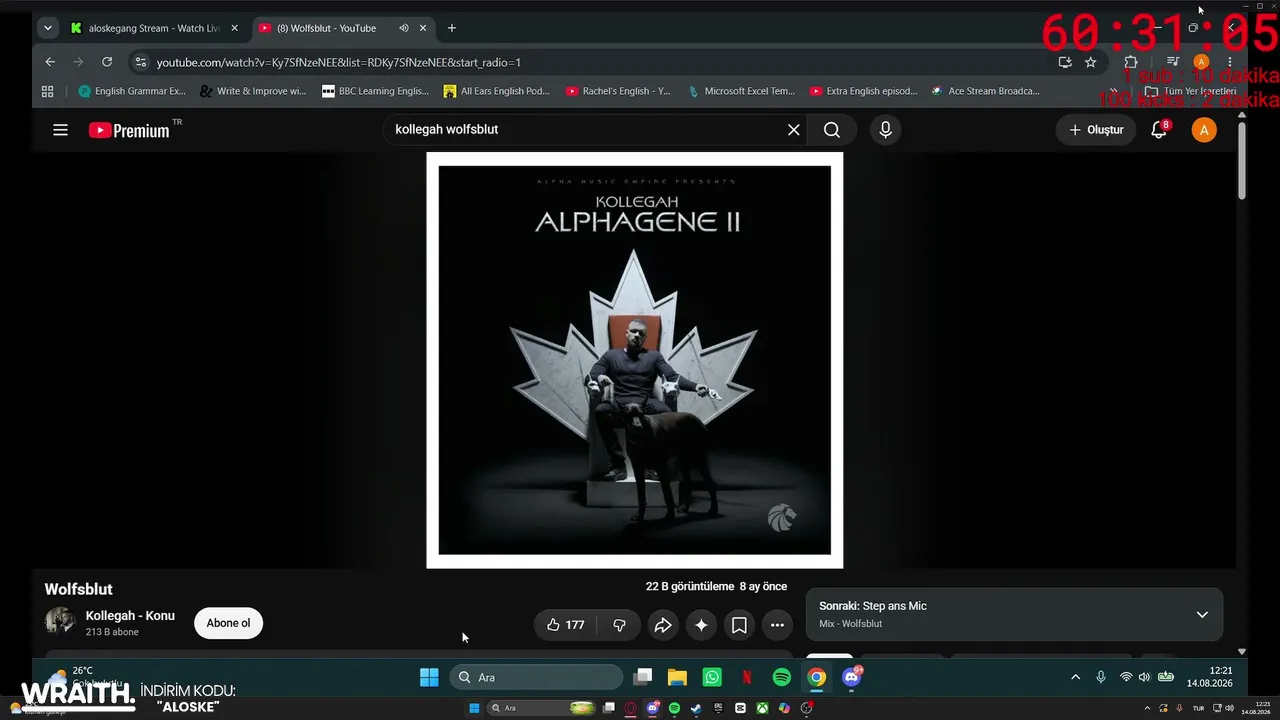Open the YouTube guide hamburger menu
The image size is (1280, 720).
click(x=60, y=130)
